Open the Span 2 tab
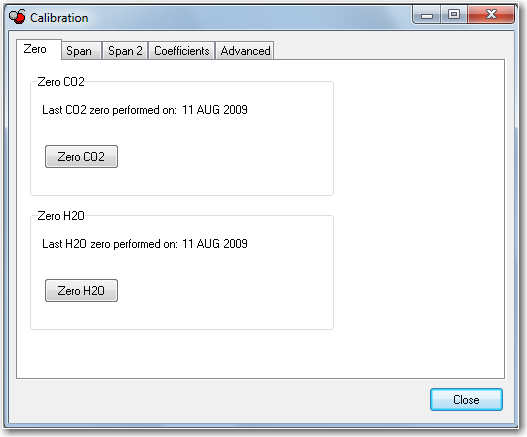This screenshot has width=527, height=437. coord(125,51)
